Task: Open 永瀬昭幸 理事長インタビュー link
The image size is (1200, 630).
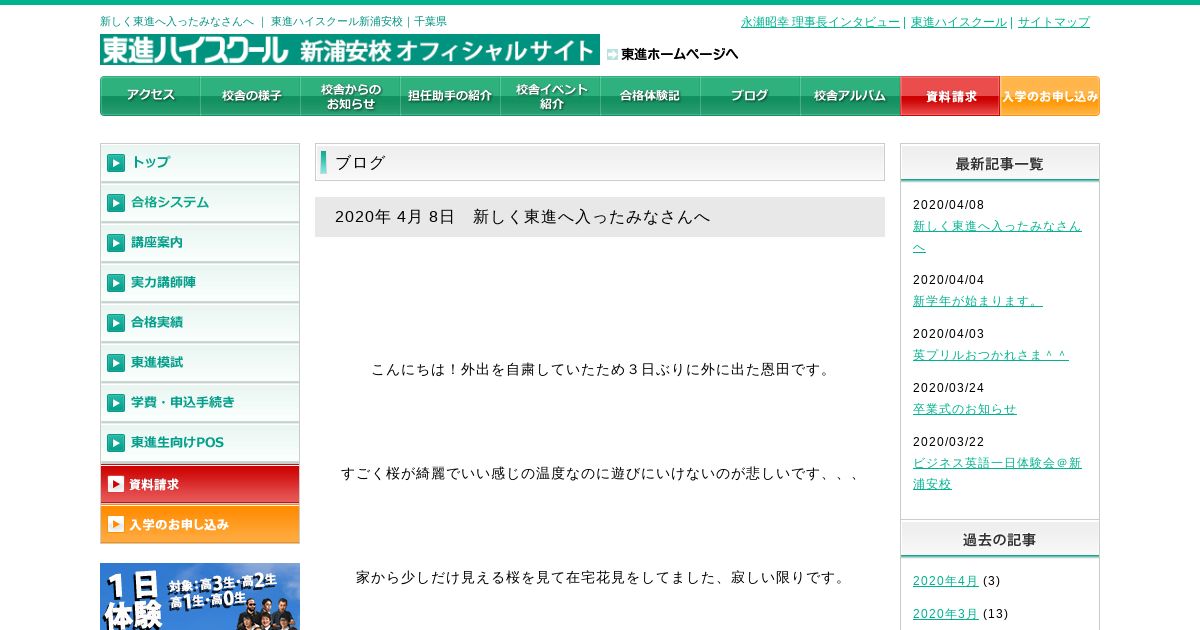Action: pyautogui.click(x=820, y=22)
